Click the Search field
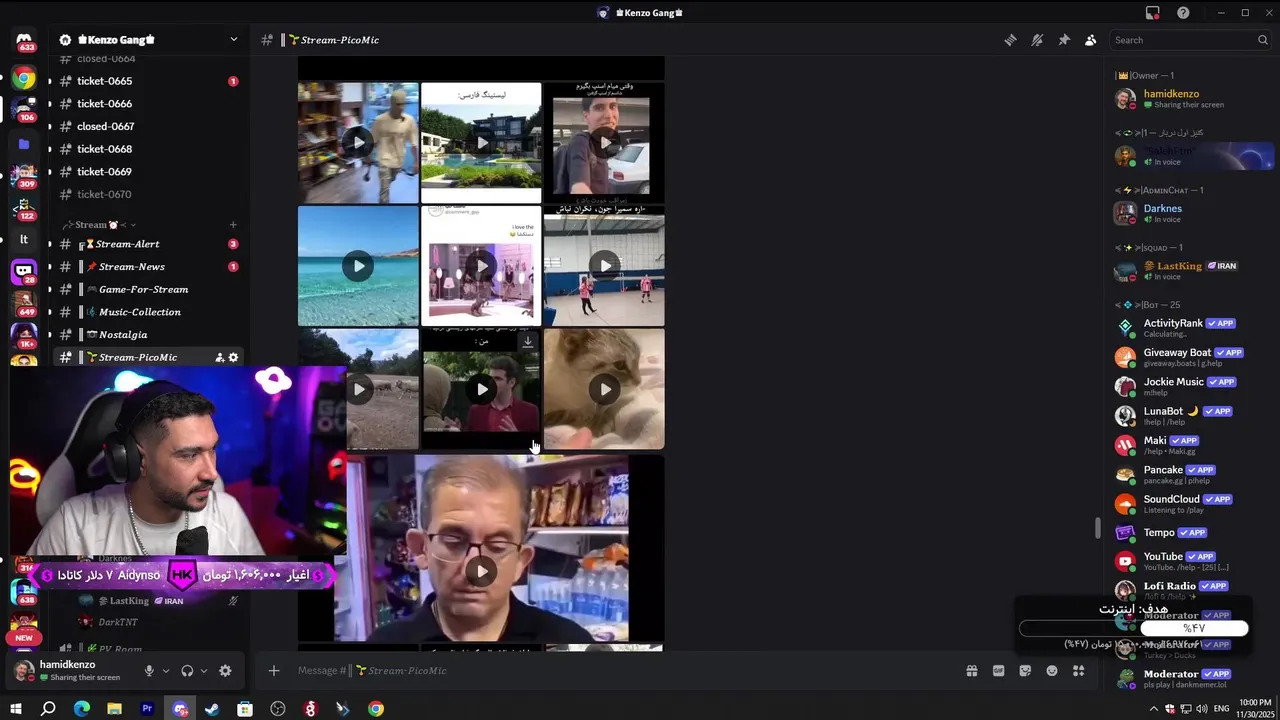This screenshot has width=1280, height=720. (x=1191, y=40)
